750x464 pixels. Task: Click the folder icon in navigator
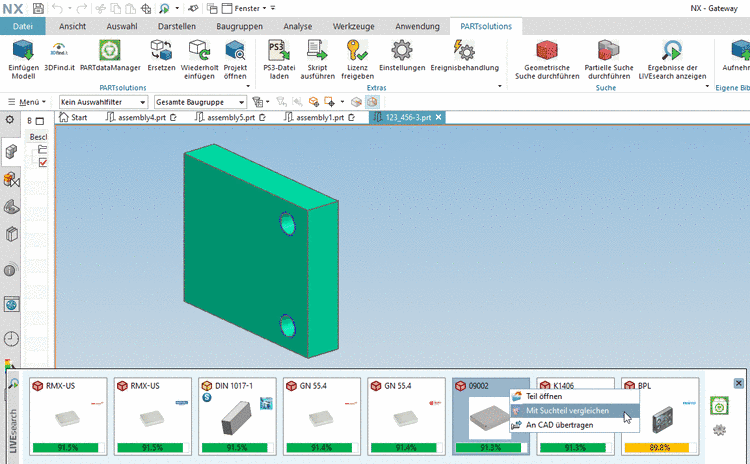[43, 149]
